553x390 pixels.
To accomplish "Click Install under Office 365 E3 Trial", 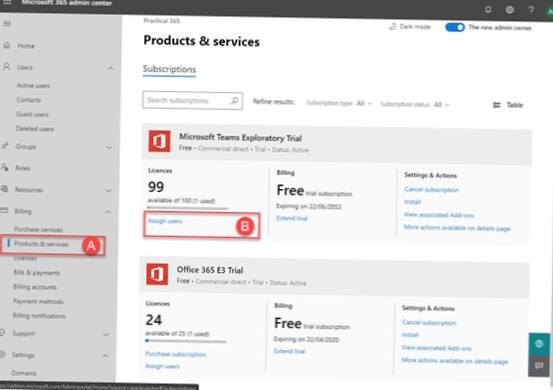I will click(x=410, y=335).
